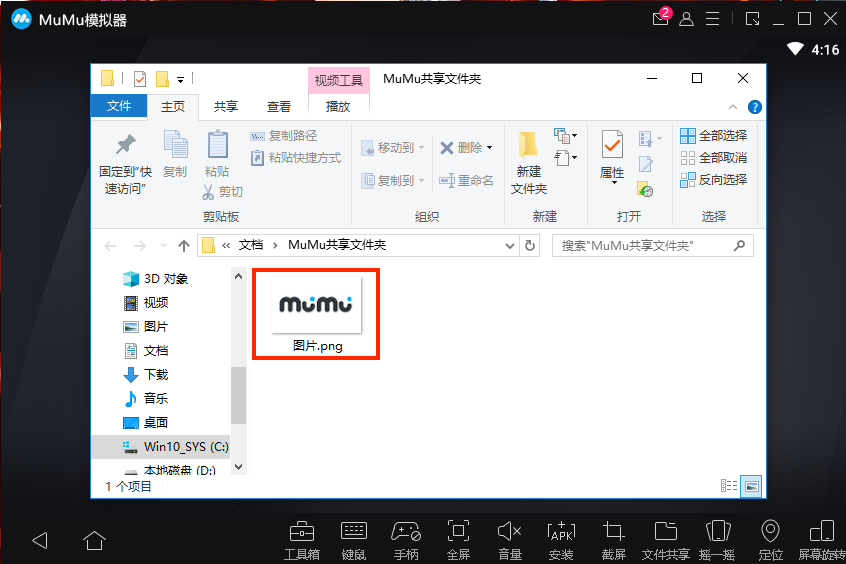846x564 pixels.
Task: Switch to the Share (共享) tab
Action: [x=226, y=106]
